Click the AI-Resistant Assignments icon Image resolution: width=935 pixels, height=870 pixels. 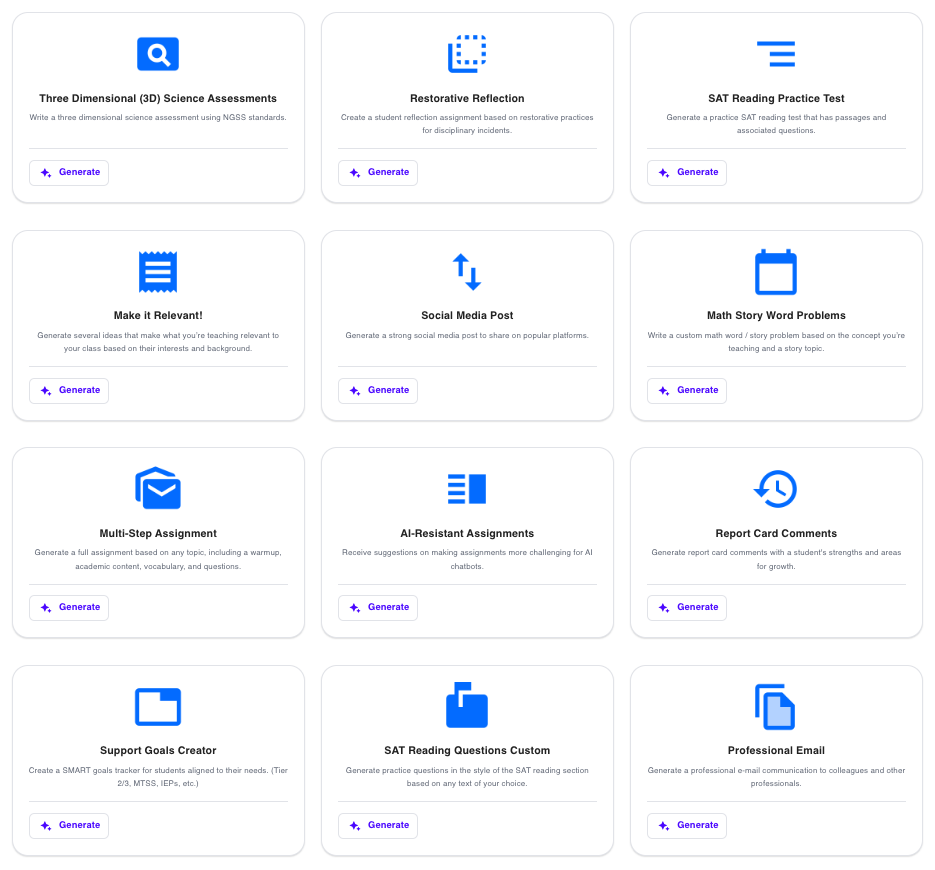click(467, 488)
